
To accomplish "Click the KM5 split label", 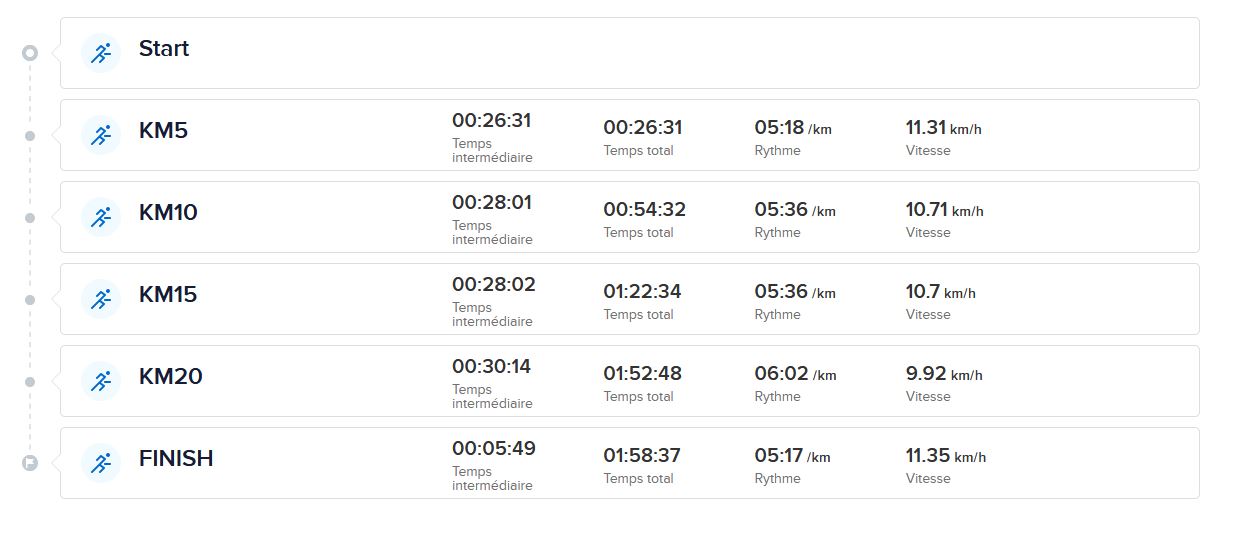I will pos(163,131).
